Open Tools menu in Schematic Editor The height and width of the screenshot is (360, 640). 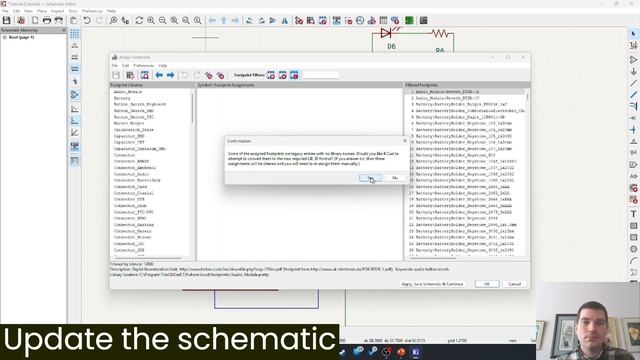click(73, 11)
